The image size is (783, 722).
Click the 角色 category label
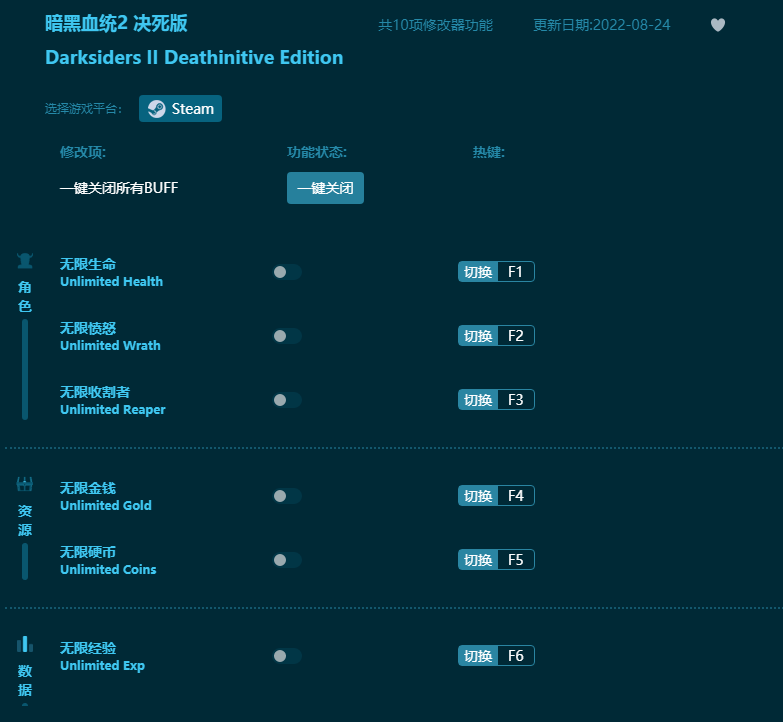pos(25,297)
